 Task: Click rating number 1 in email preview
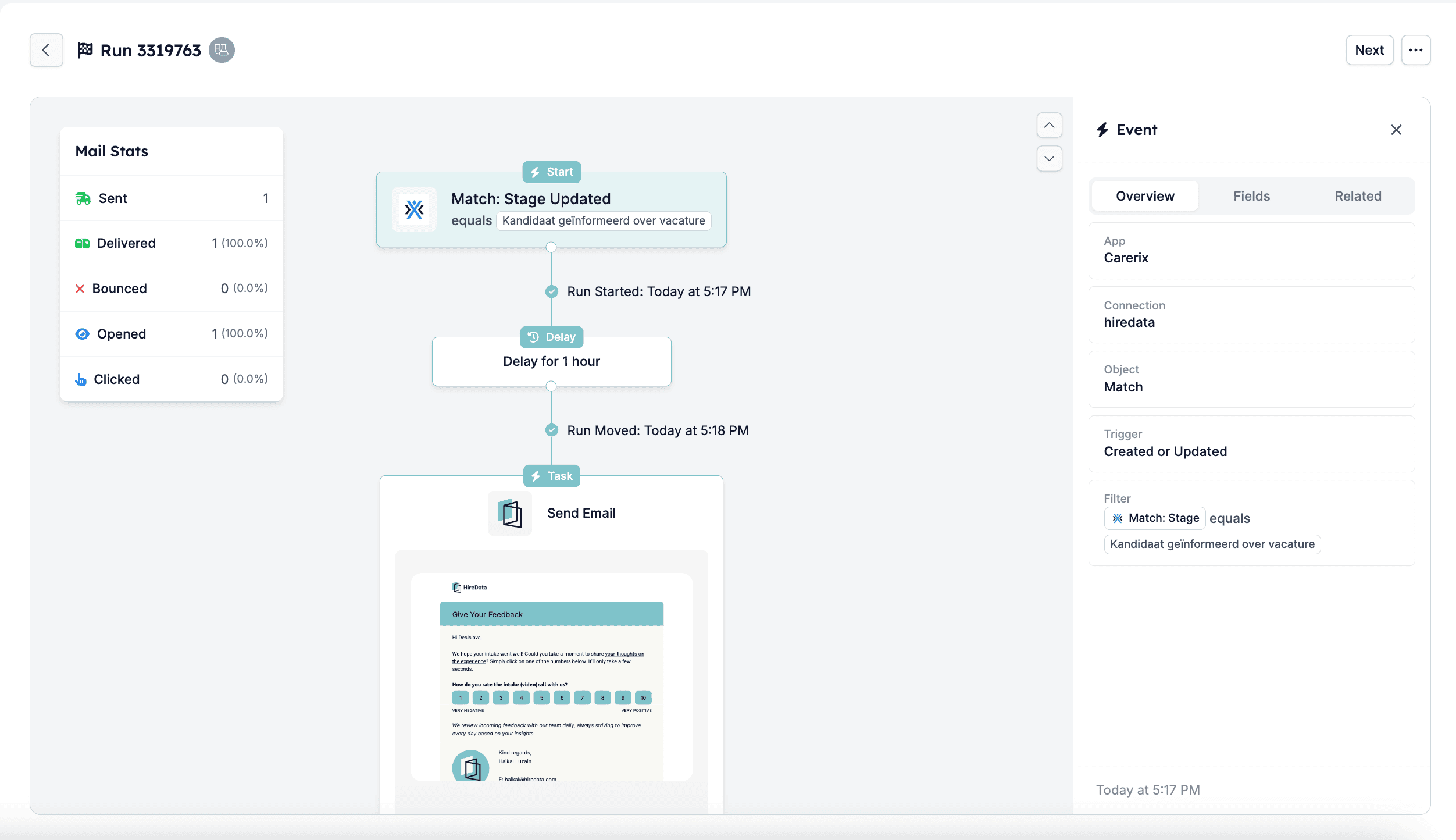460,698
